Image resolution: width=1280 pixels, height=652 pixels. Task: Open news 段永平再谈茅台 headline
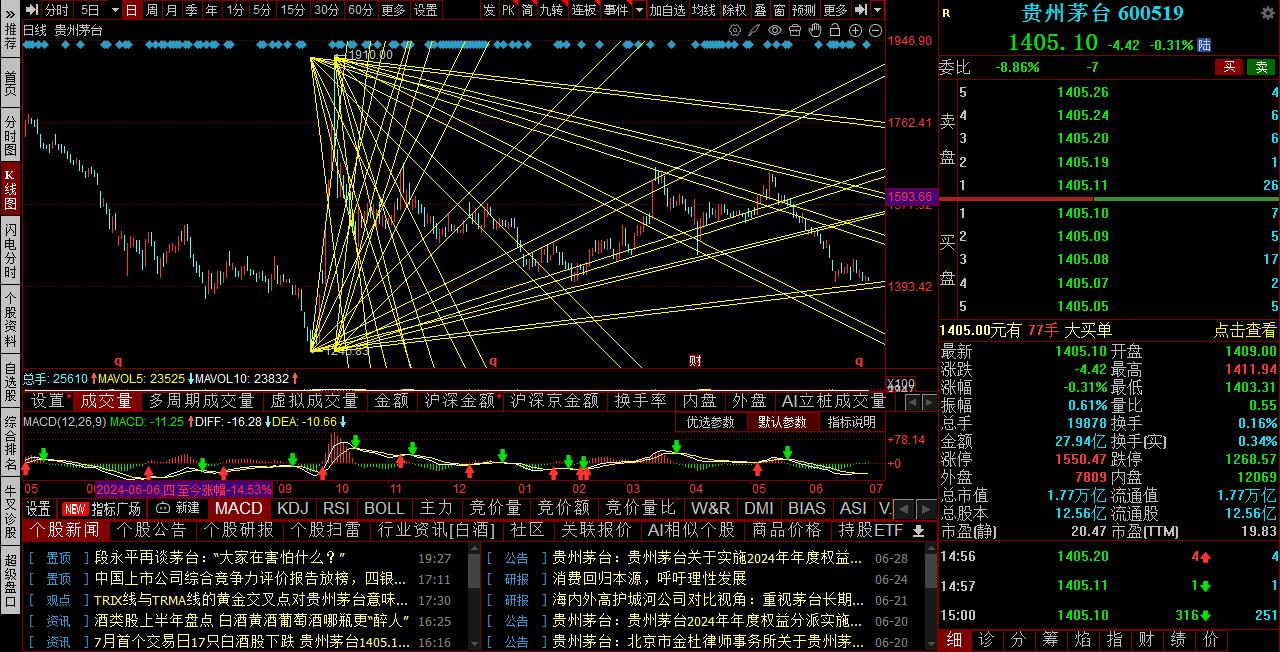pos(220,557)
